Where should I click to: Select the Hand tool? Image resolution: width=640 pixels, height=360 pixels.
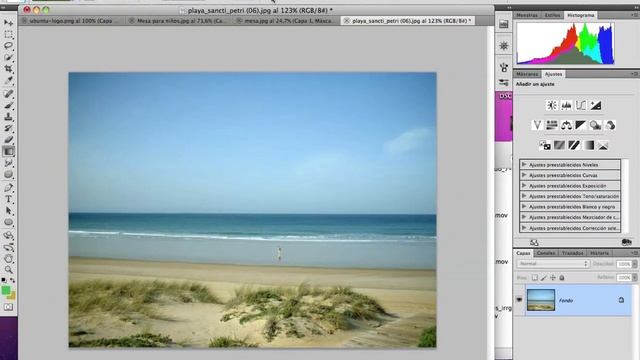9,258
